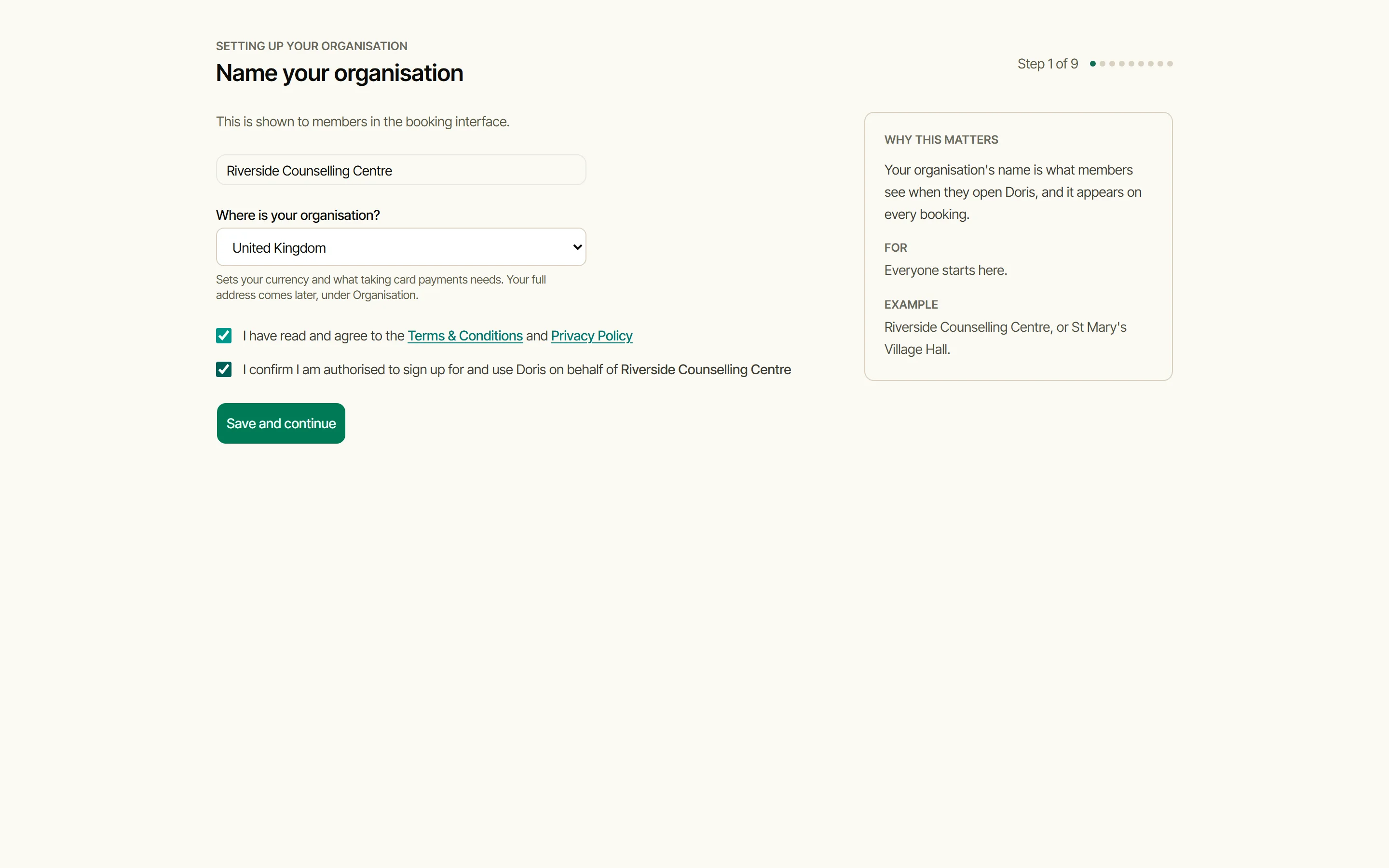Click the Save and continue button
This screenshot has height=868, width=1389.
pos(281,423)
